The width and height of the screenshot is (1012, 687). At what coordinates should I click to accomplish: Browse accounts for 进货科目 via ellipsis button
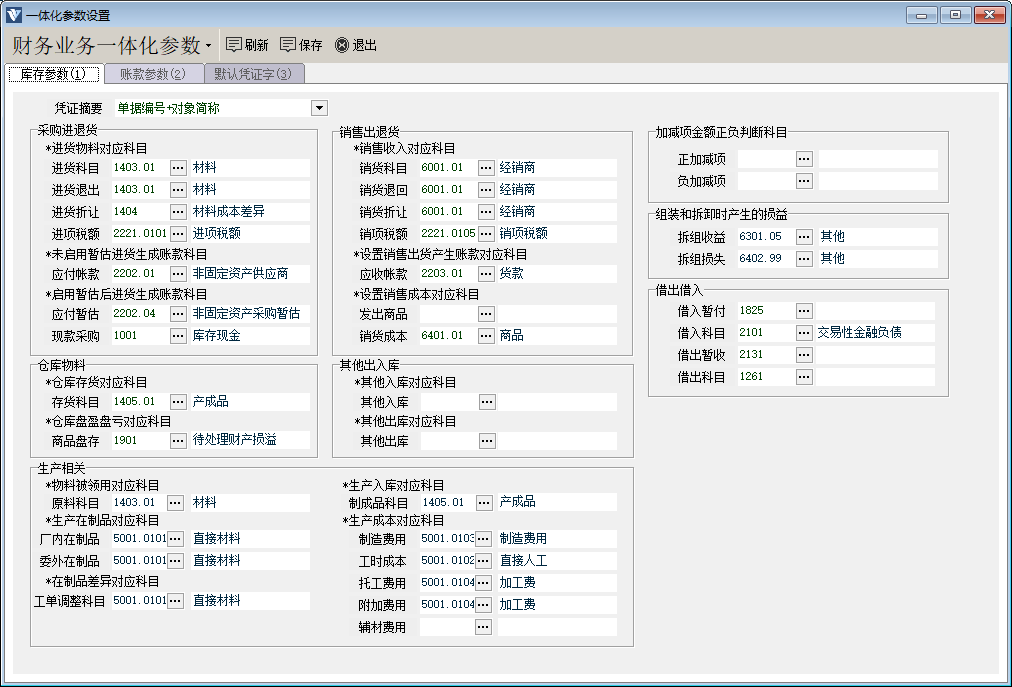[178, 168]
